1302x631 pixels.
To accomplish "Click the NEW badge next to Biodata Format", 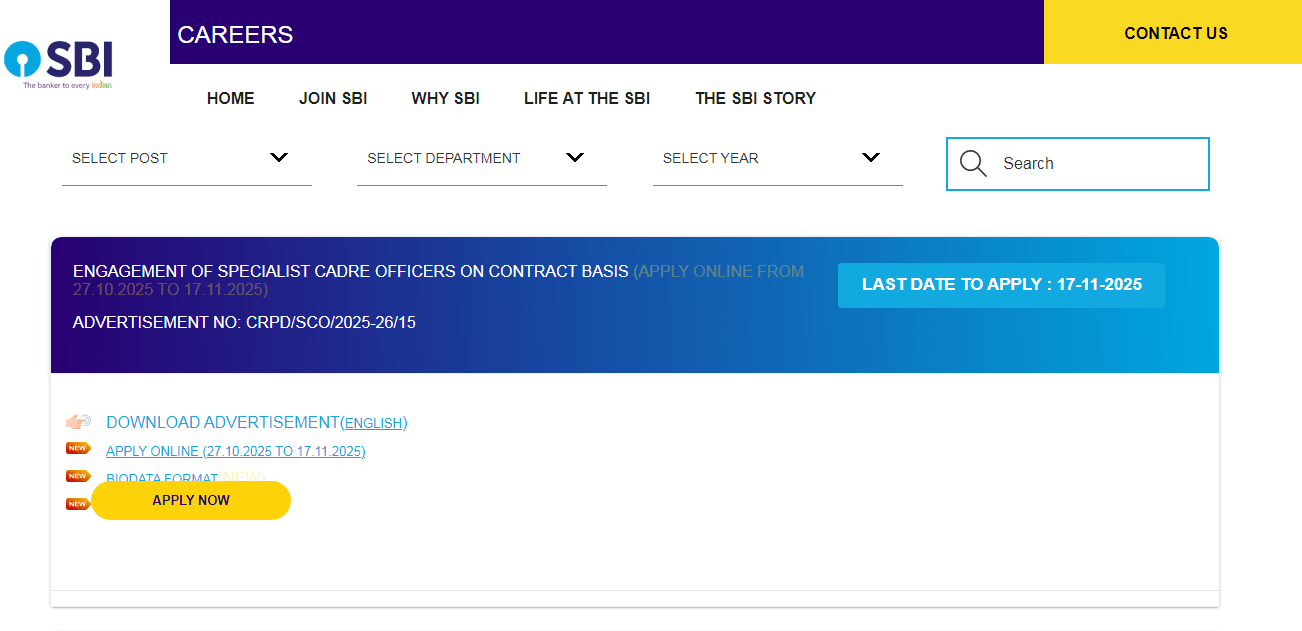I will pyautogui.click(x=77, y=476).
